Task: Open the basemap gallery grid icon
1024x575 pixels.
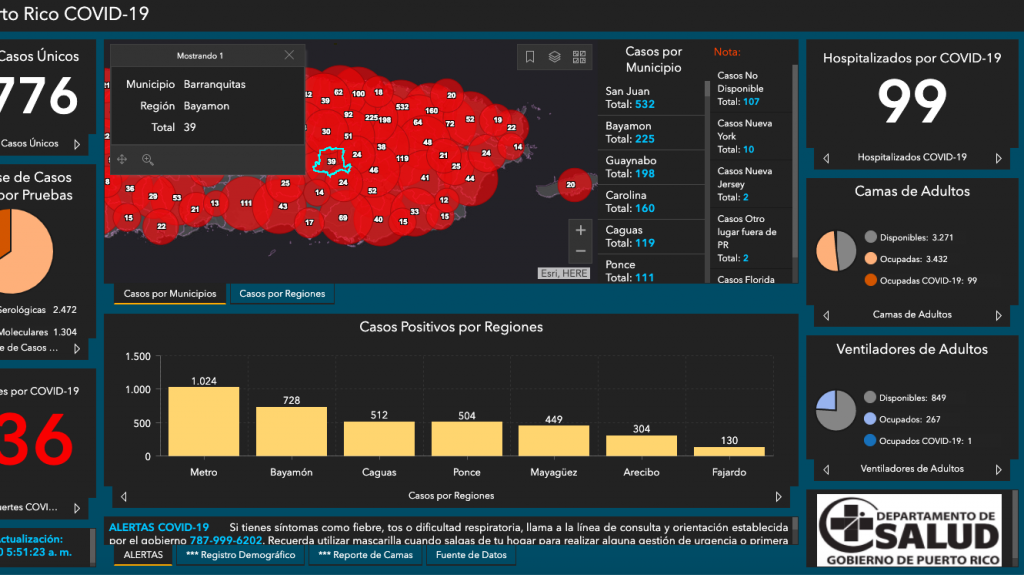Action: [x=578, y=57]
